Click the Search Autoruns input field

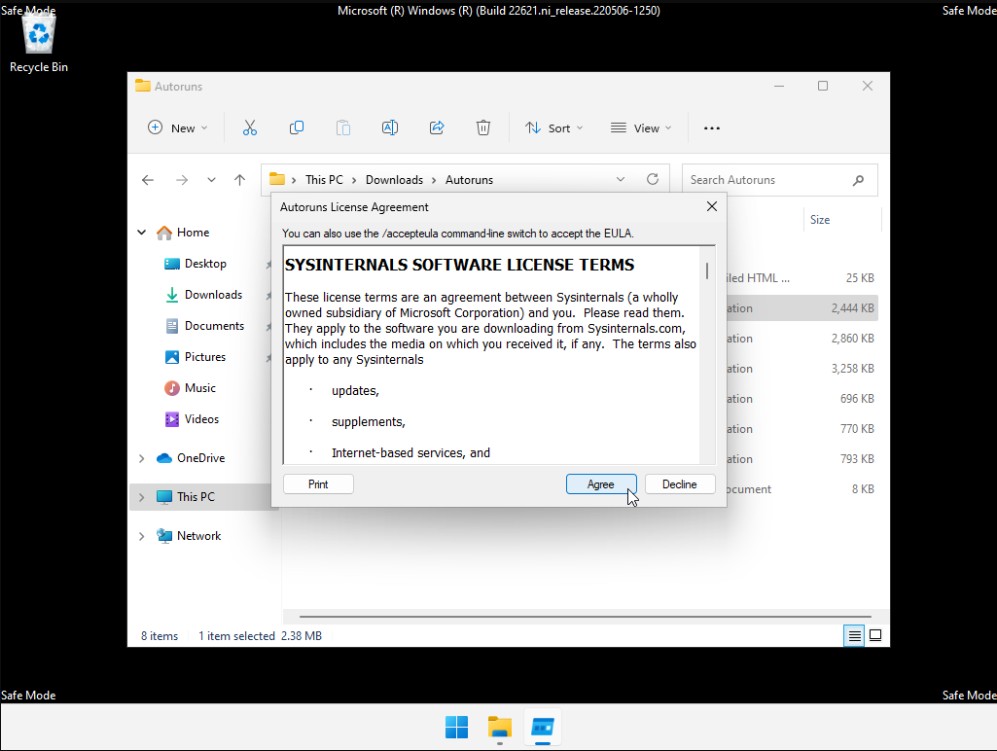(765, 180)
